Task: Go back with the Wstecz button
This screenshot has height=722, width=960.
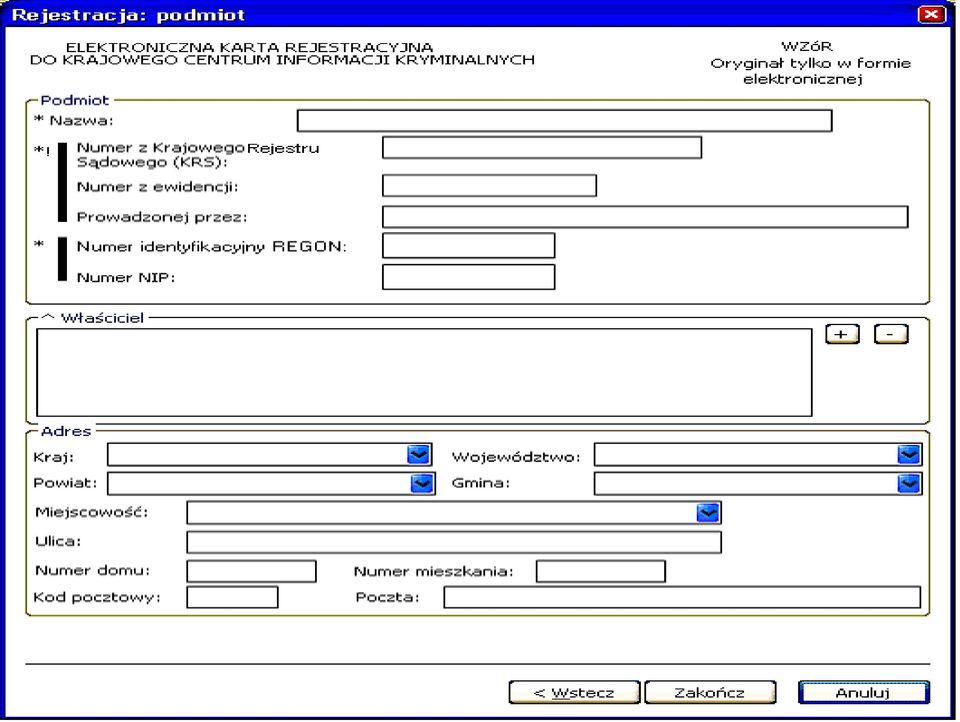Action: tap(574, 693)
